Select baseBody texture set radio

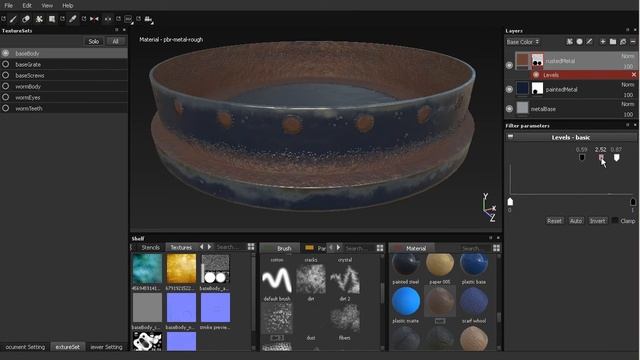5,53
